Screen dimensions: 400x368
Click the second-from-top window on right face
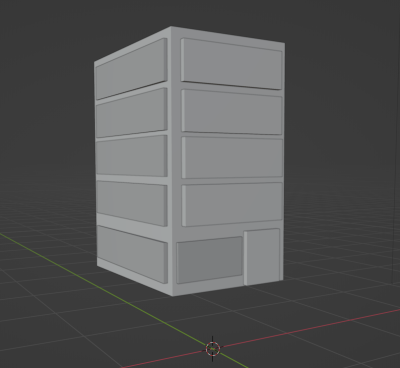tap(232, 112)
